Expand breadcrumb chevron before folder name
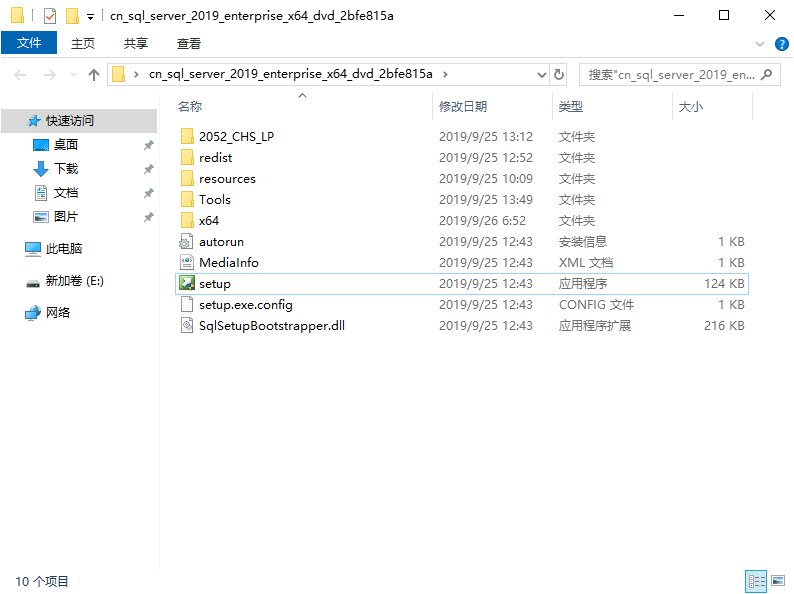Image resolution: width=794 pixels, height=594 pixels. (x=136, y=74)
